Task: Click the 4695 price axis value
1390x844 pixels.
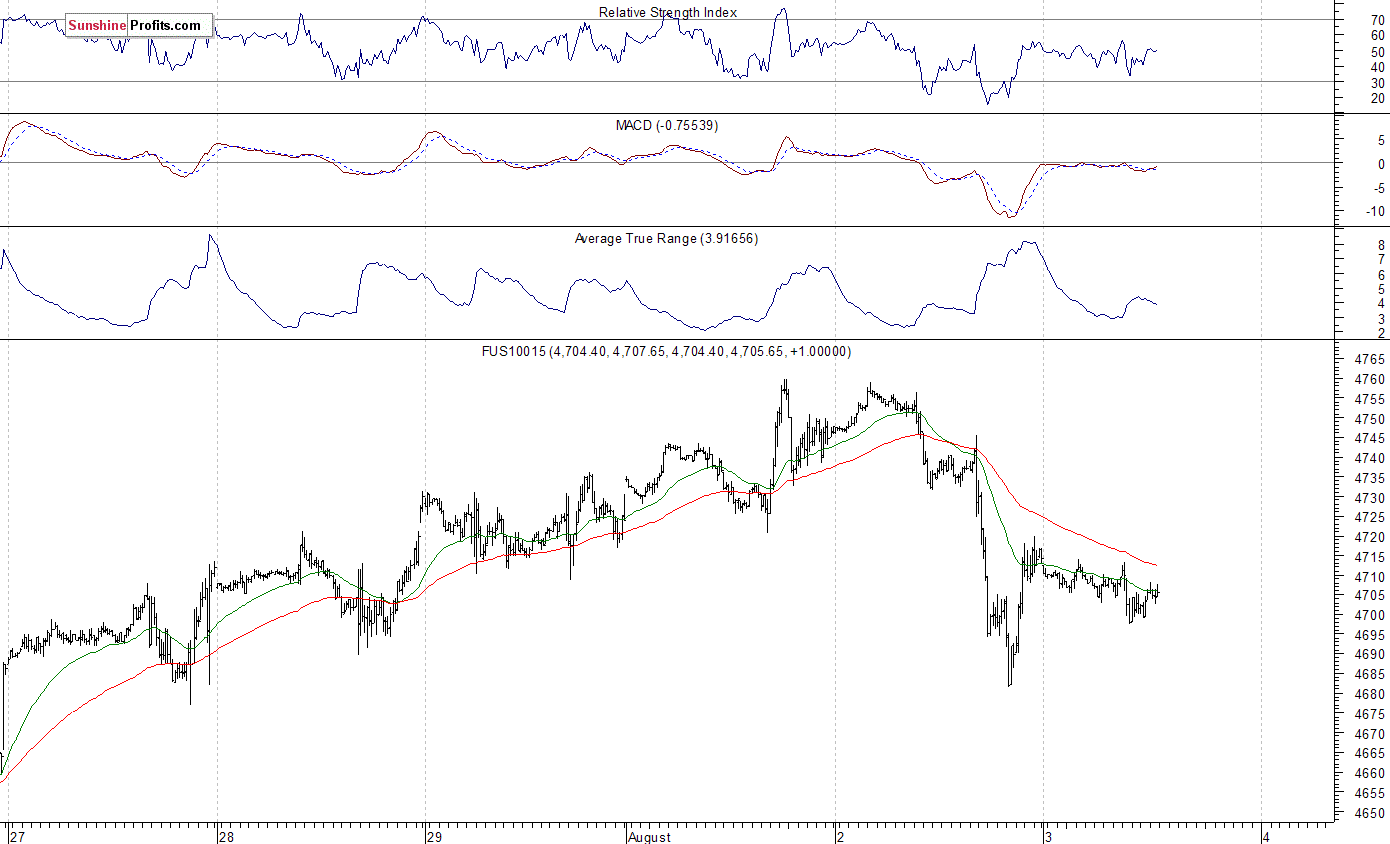Action: tap(1371, 636)
